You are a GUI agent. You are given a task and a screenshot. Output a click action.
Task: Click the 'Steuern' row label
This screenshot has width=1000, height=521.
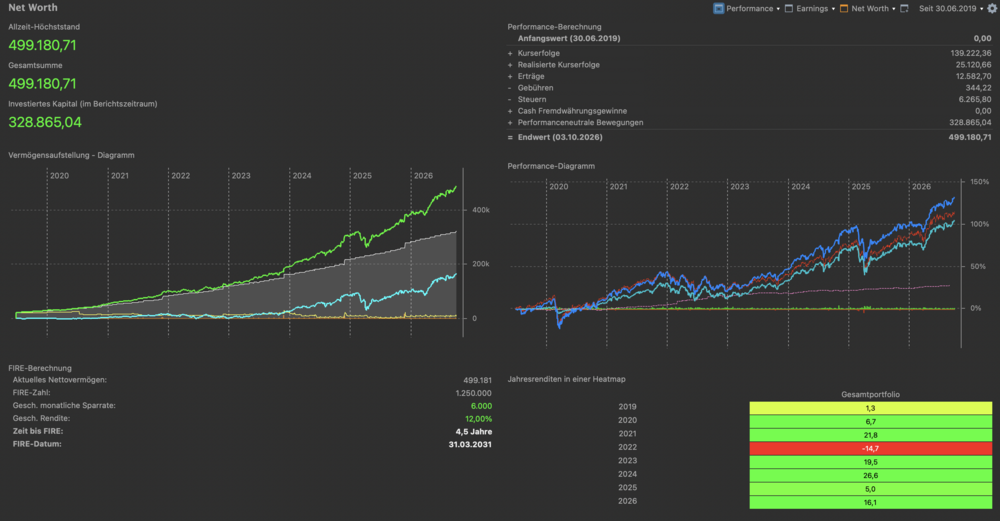click(x=532, y=99)
